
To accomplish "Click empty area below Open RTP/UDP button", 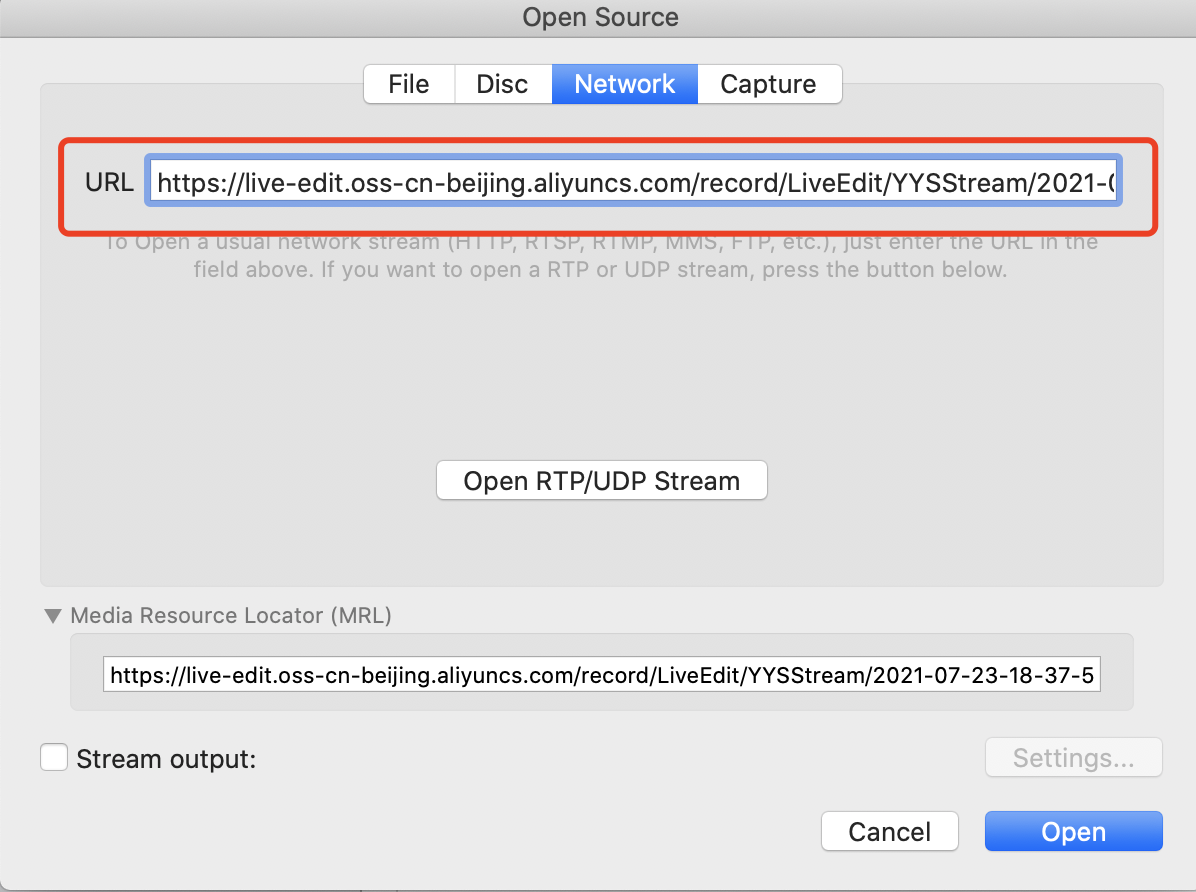I will [602, 542].
